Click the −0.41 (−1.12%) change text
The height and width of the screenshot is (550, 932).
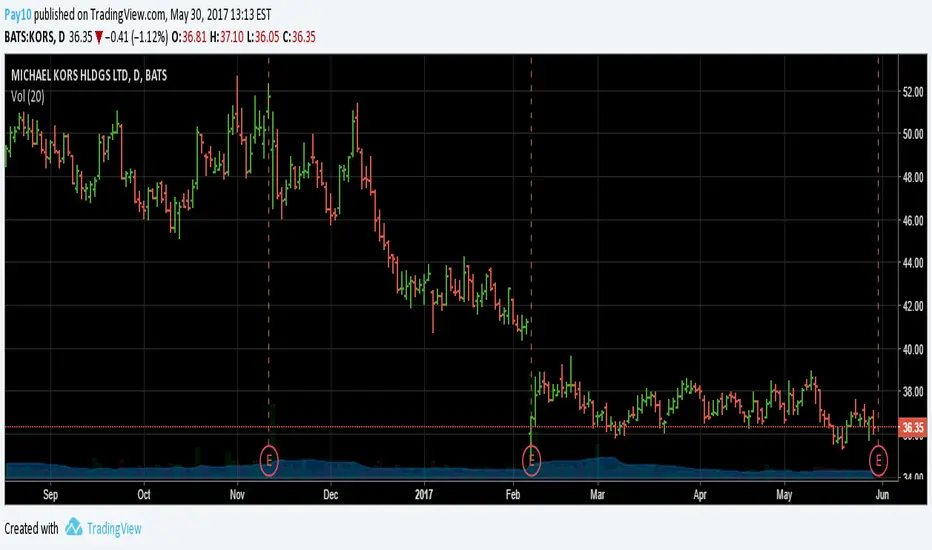pos(136,37)
